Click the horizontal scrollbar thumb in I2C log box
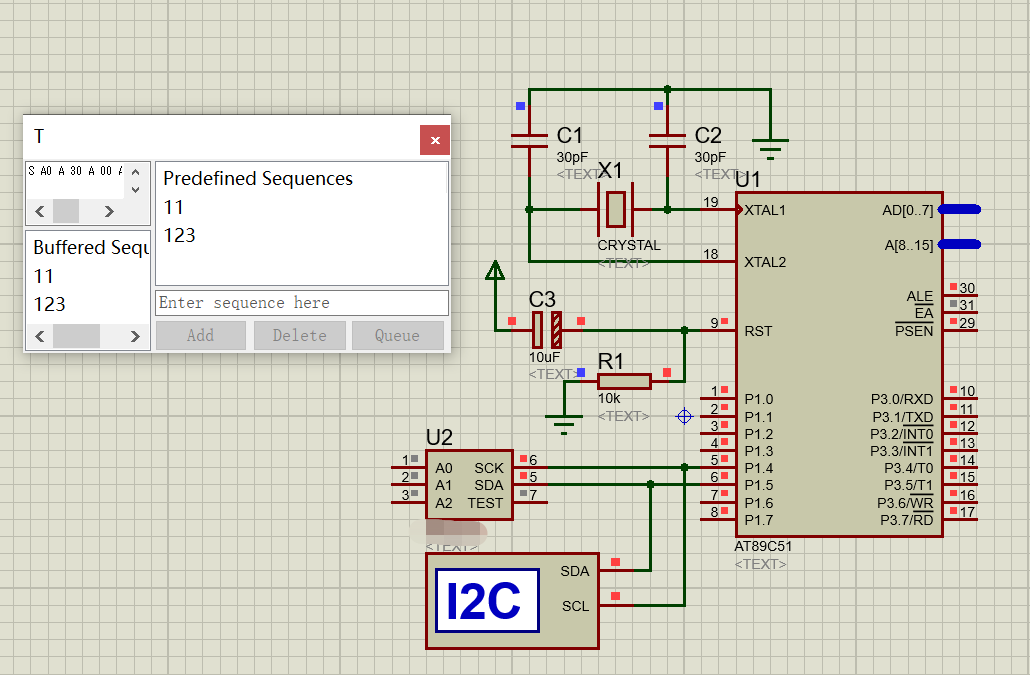Image resolution: width=1030 pixels, height=675 pixels. [x=66, y=211]
